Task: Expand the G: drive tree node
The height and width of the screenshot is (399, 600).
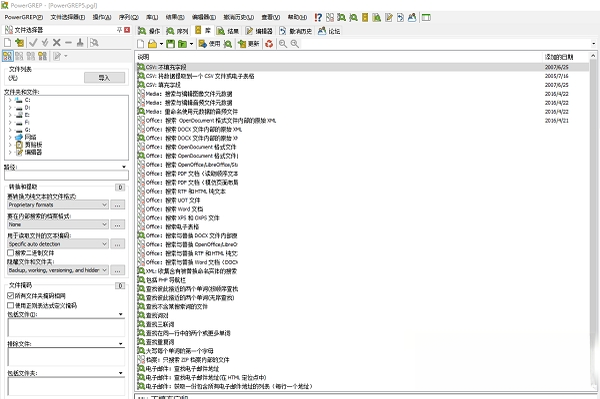Action: coord(10,130)
